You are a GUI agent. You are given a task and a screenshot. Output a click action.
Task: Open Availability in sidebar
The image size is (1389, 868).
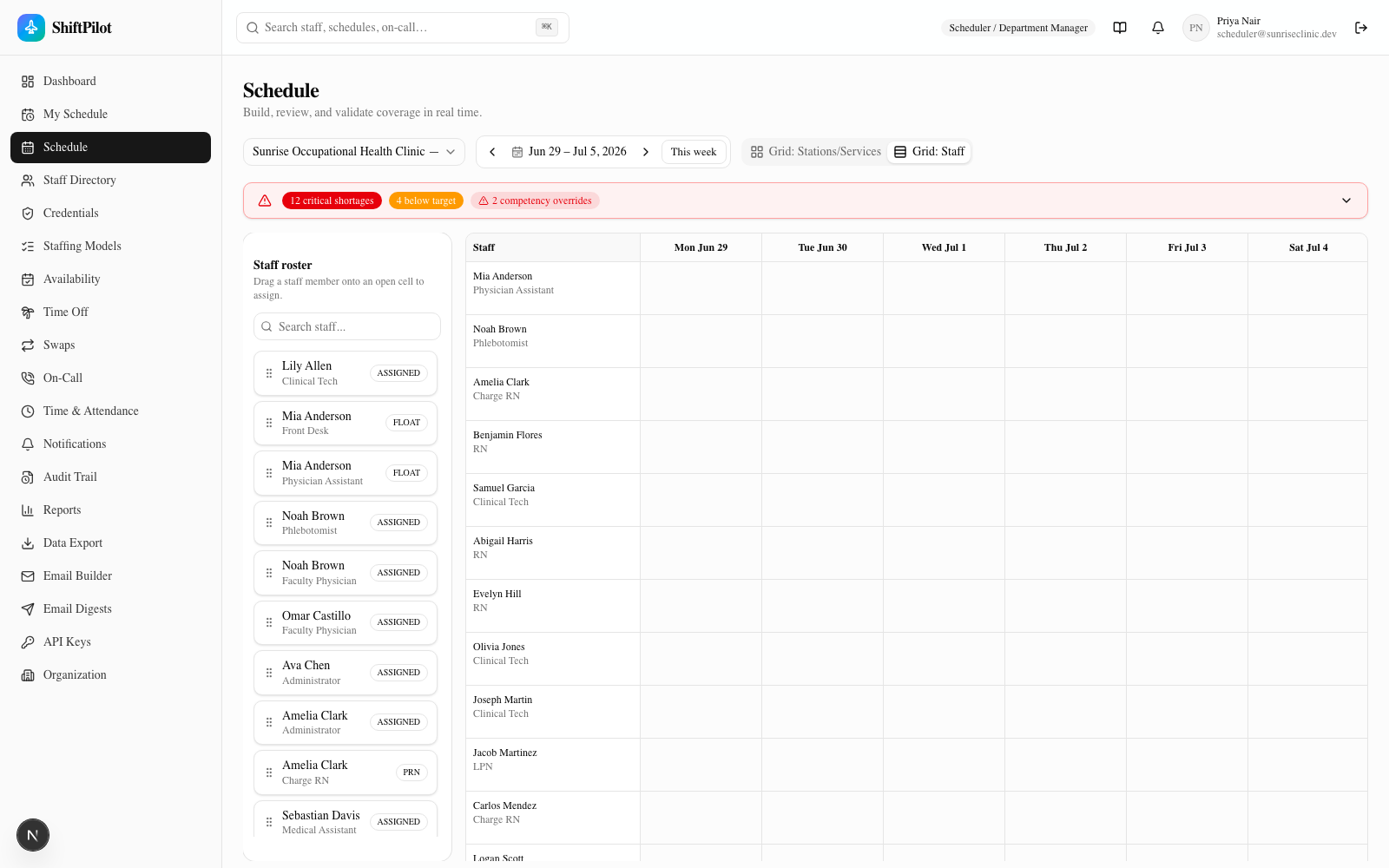[x=110, y=279]
